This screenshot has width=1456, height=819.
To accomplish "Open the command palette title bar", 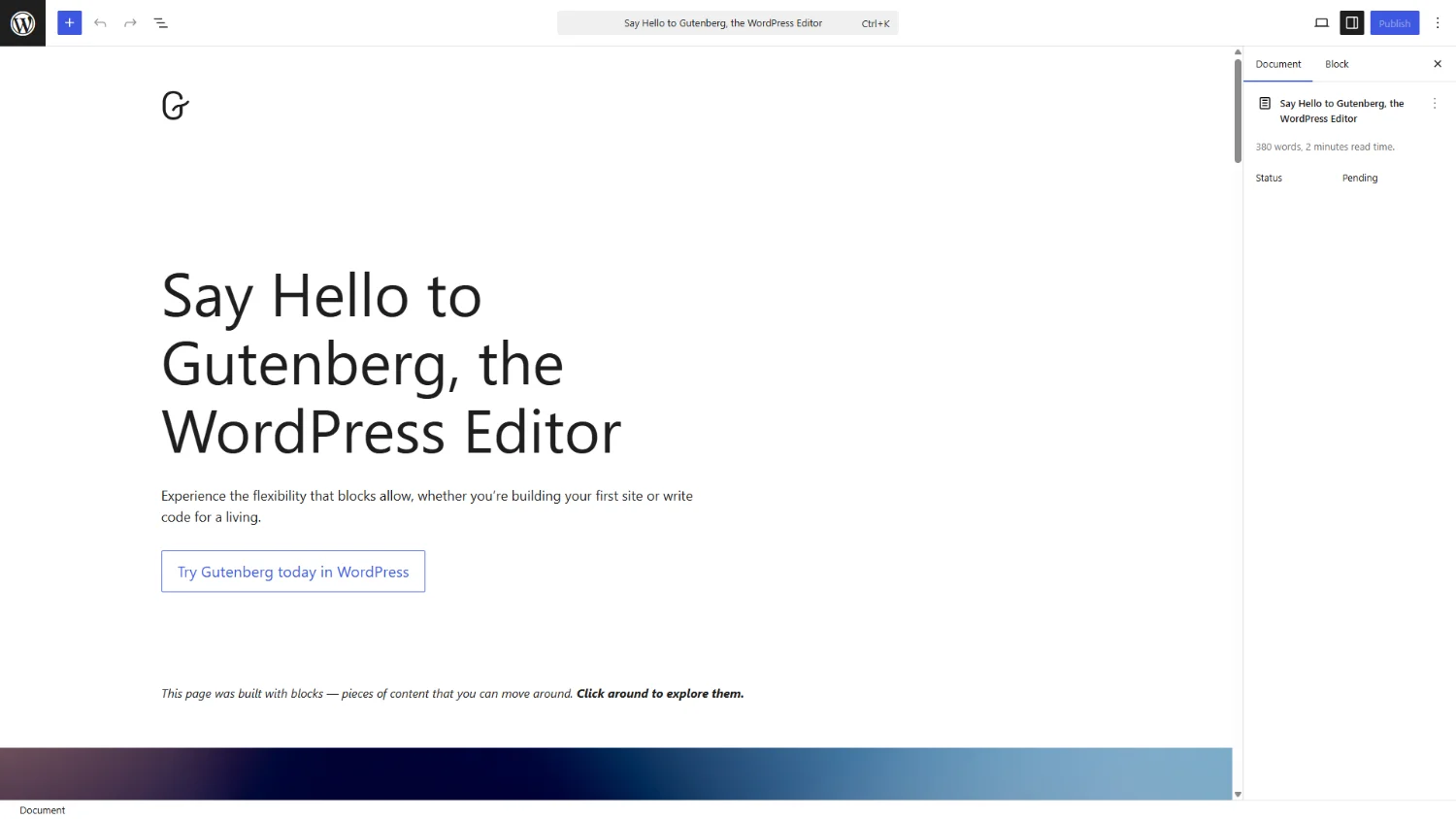I will pyautogui.click(x=728, y=22).
